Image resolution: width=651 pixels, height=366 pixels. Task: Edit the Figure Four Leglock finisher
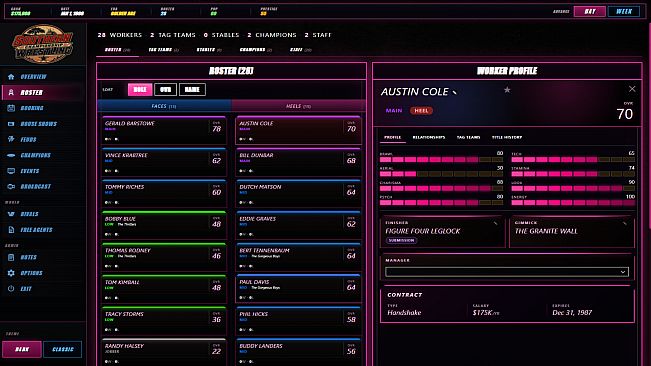[x=496, y=223]
